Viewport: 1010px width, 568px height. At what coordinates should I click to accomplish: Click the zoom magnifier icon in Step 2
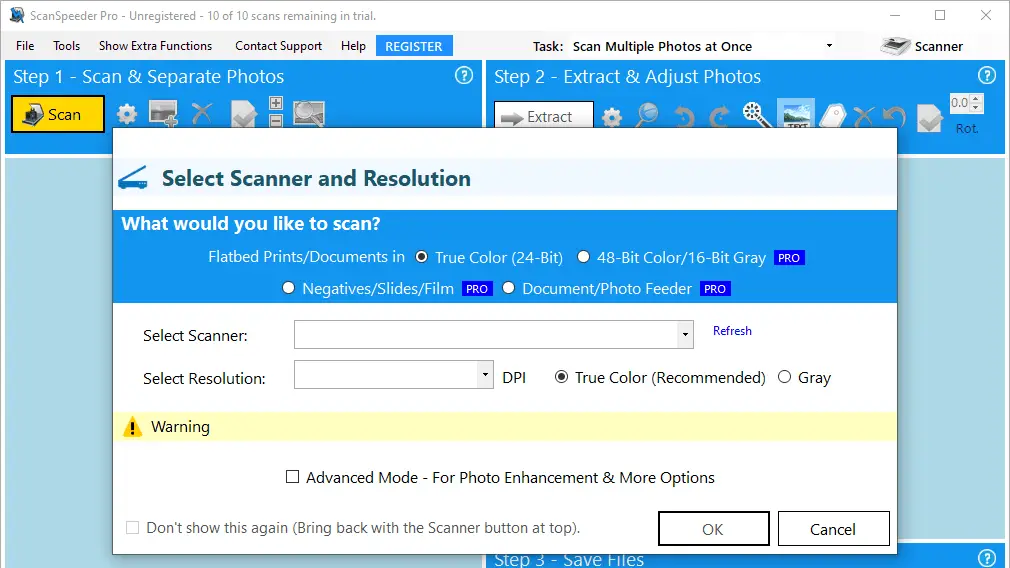tap(647, 115)
